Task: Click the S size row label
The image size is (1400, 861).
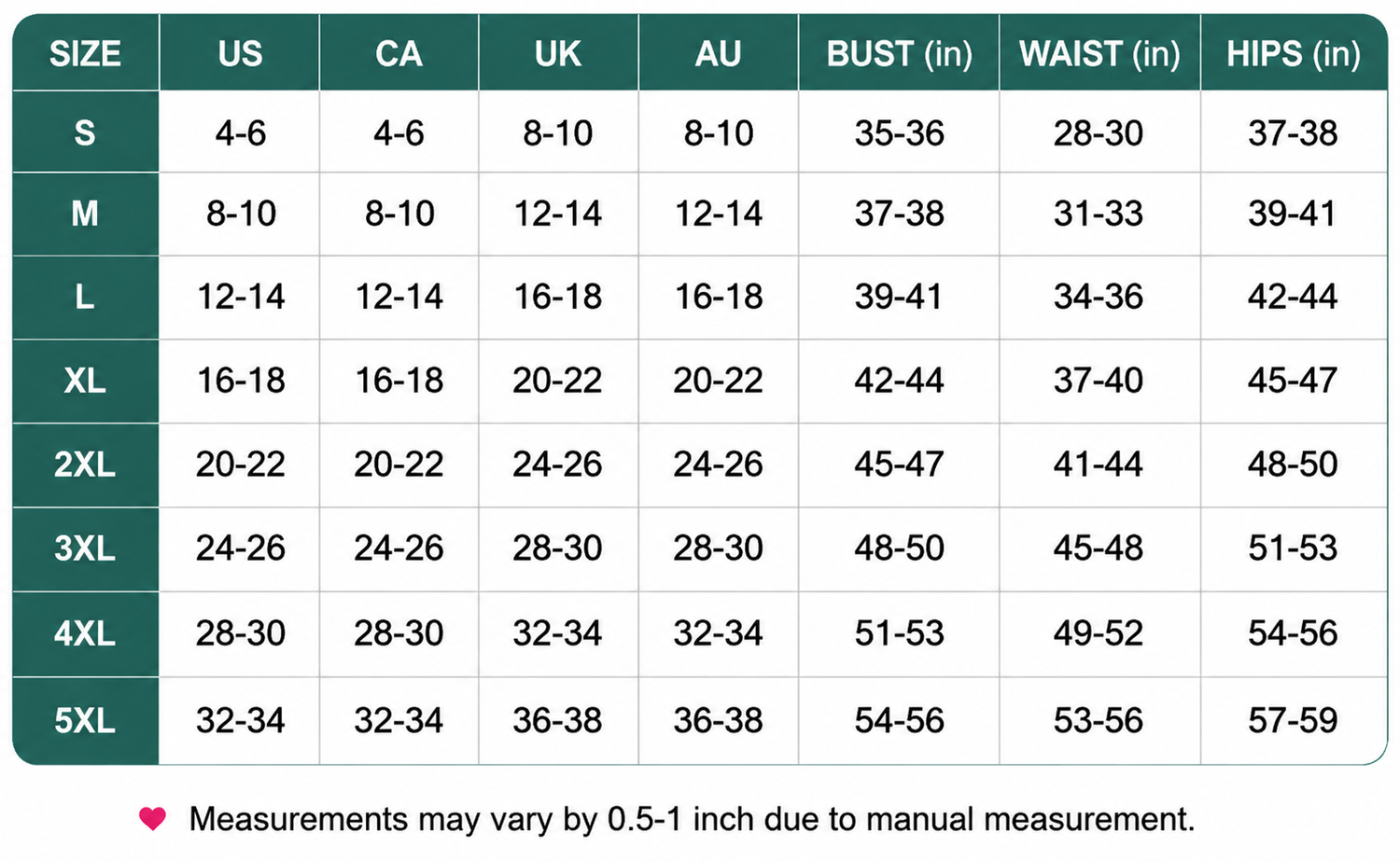Action: pos(85,132)
